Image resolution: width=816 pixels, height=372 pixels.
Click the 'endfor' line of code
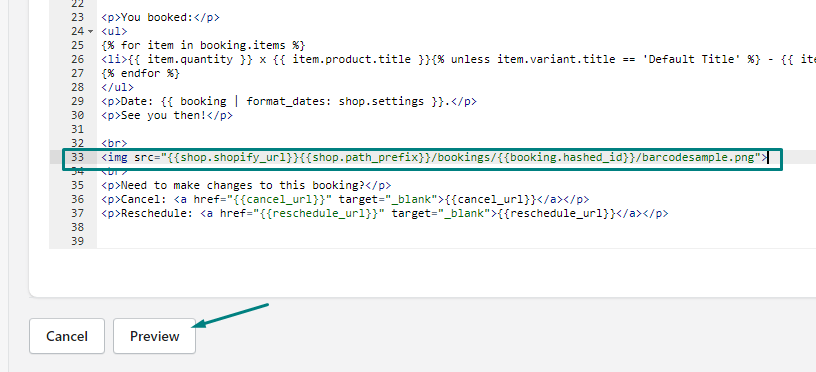click(x=141, y=73)
